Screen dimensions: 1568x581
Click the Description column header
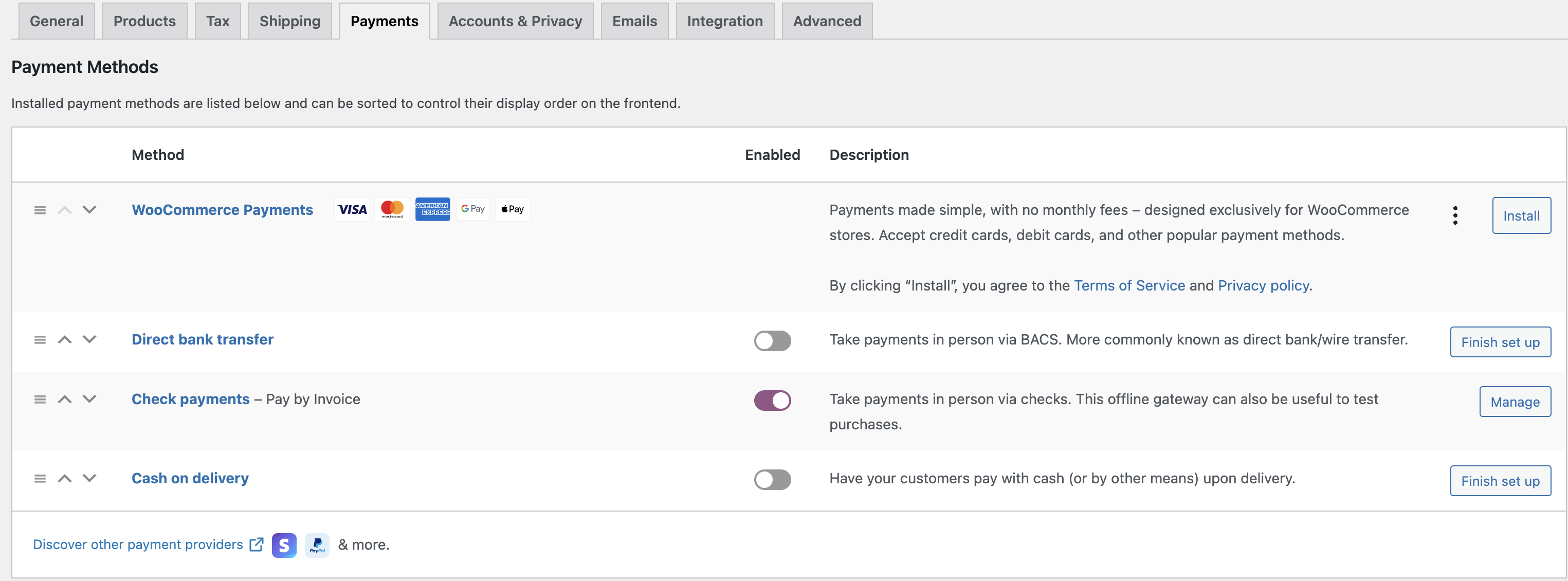coord(869,155)
